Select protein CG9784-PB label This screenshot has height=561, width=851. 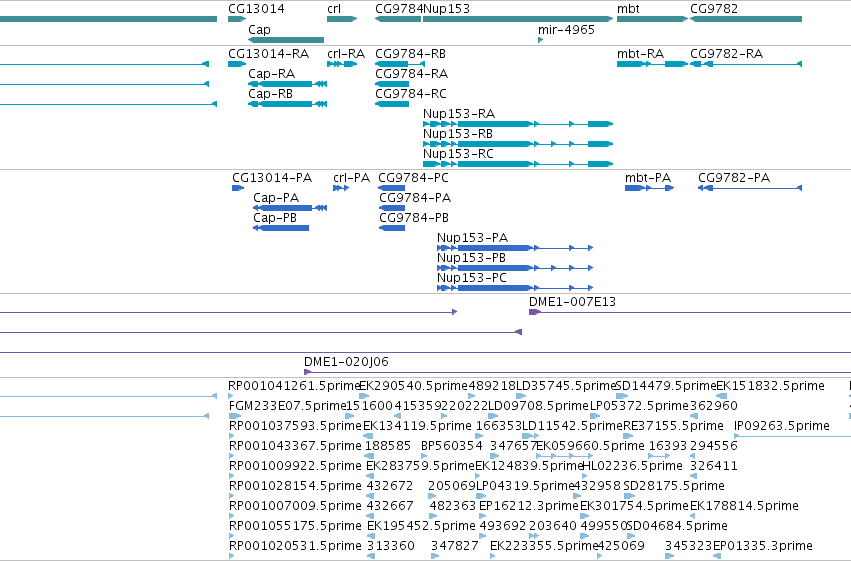pyautogui.click(x=414, y=218)
